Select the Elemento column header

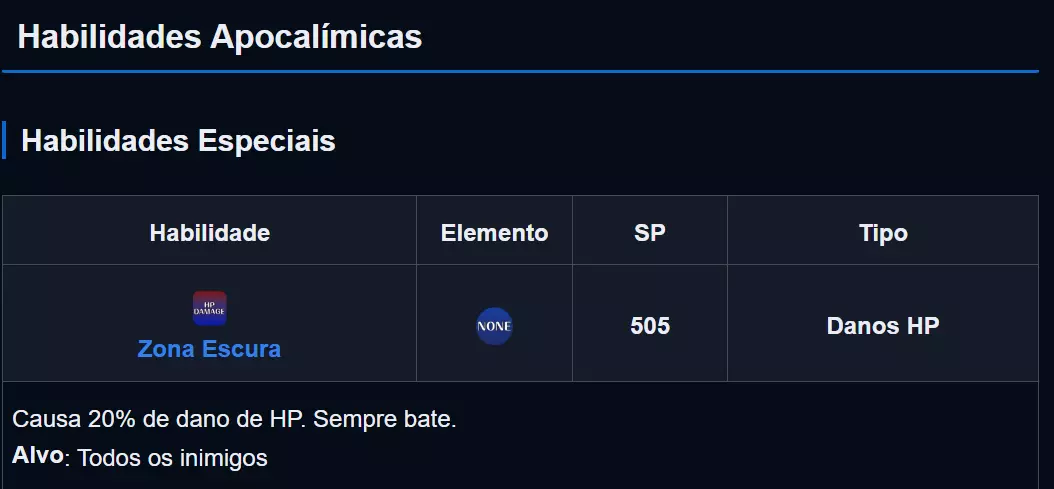coord(494,233)
